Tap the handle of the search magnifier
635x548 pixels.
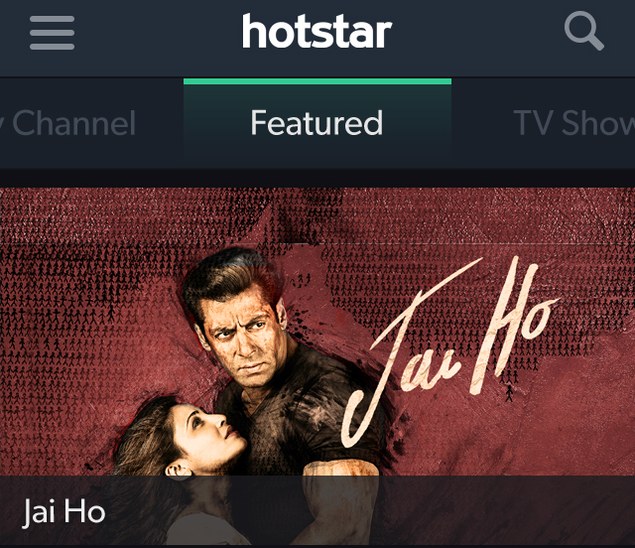(595, 42)
